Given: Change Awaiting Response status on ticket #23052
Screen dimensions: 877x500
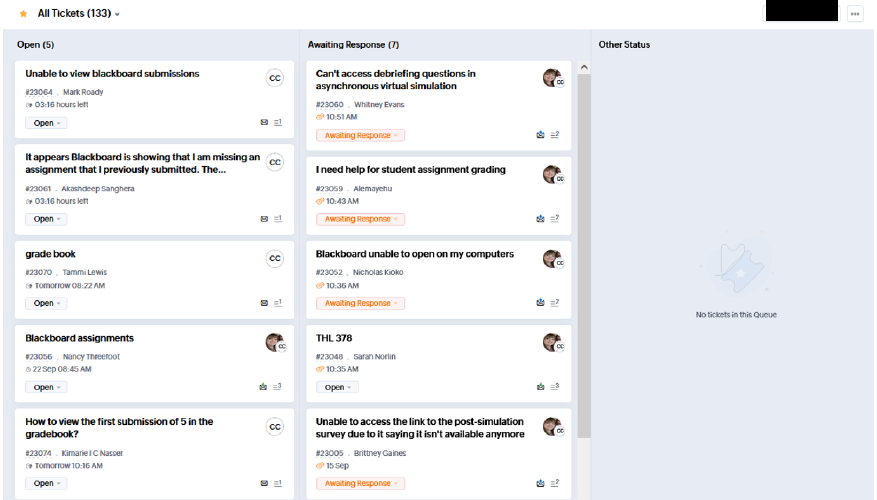Looking at the screenshot, I should tap(360, 303).
